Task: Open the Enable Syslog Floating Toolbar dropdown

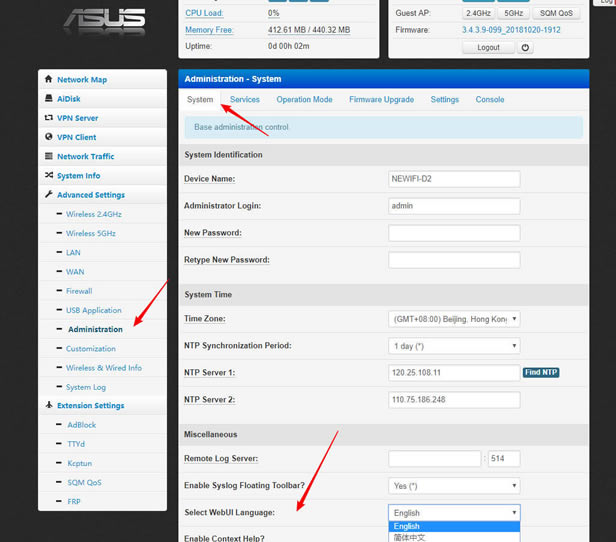Action: point(454,485)
